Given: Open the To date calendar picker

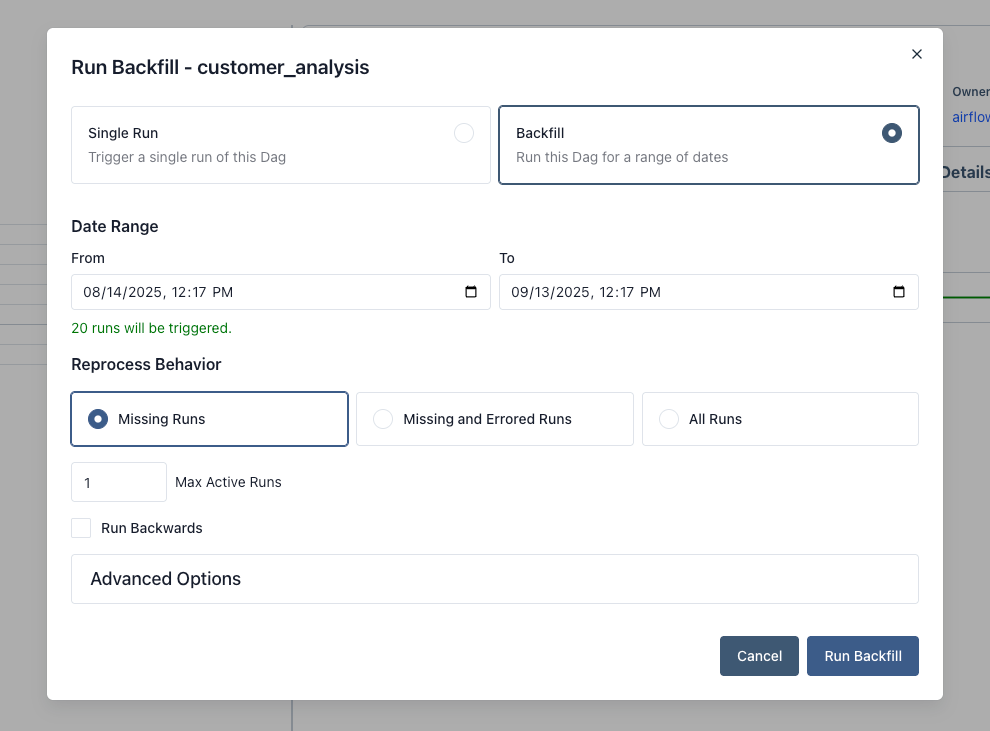Looking at the screenshot, I should 897,292.
